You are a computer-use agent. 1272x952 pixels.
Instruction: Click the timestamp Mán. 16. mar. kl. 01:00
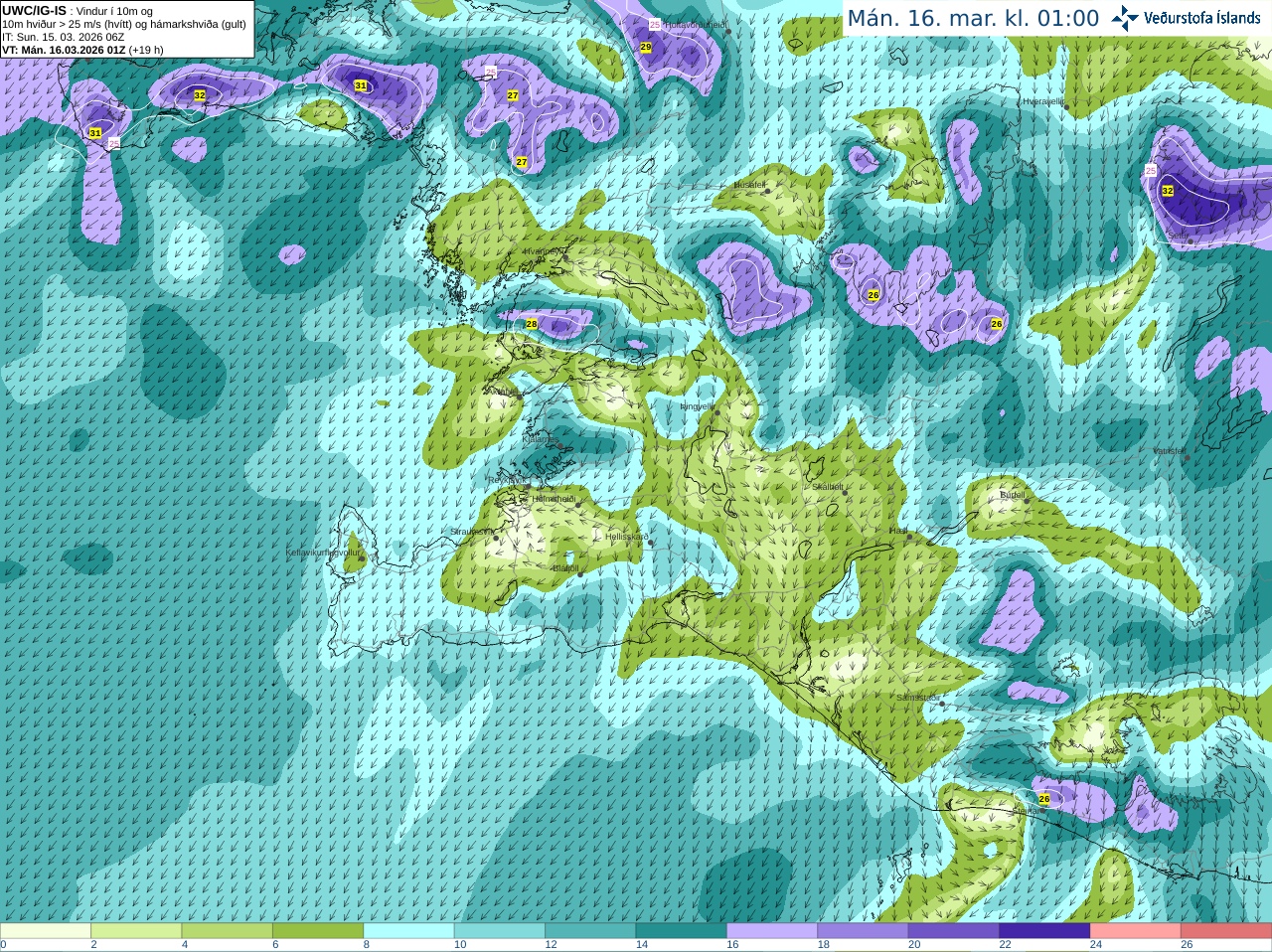(973, 19)
